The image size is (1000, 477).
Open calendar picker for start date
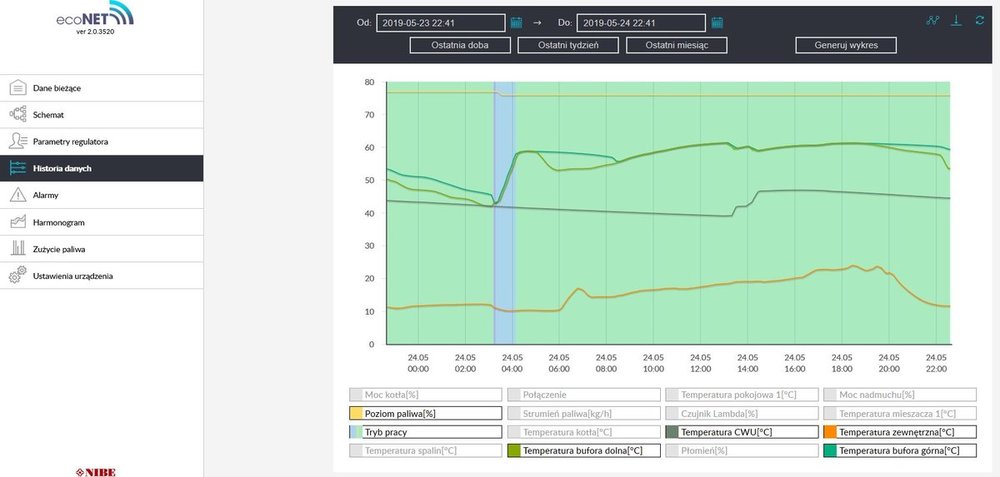tap(517, 22)
